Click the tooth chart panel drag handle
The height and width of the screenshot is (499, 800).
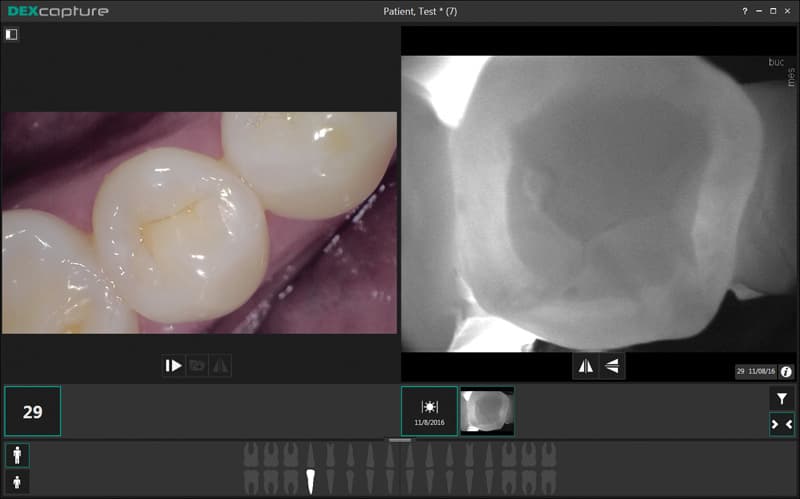click(400, 440)
